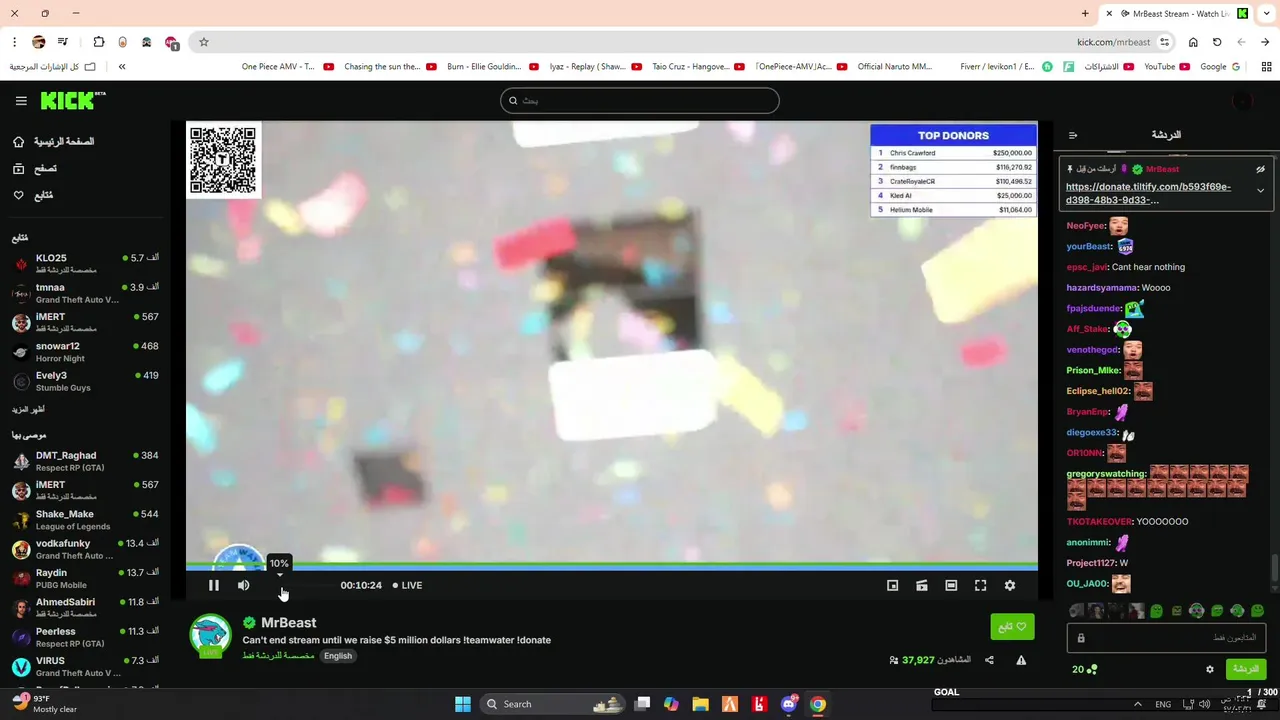This screenshot has height=720, width=1280.
Task: Go to browser home page
Action: [1193, 42]
